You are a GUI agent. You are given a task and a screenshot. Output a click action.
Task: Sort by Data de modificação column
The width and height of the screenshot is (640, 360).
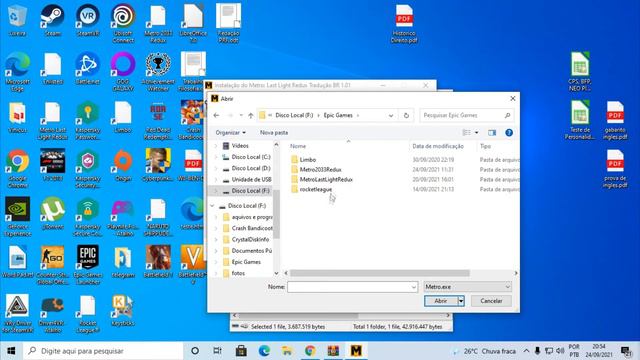click(438, 146)
